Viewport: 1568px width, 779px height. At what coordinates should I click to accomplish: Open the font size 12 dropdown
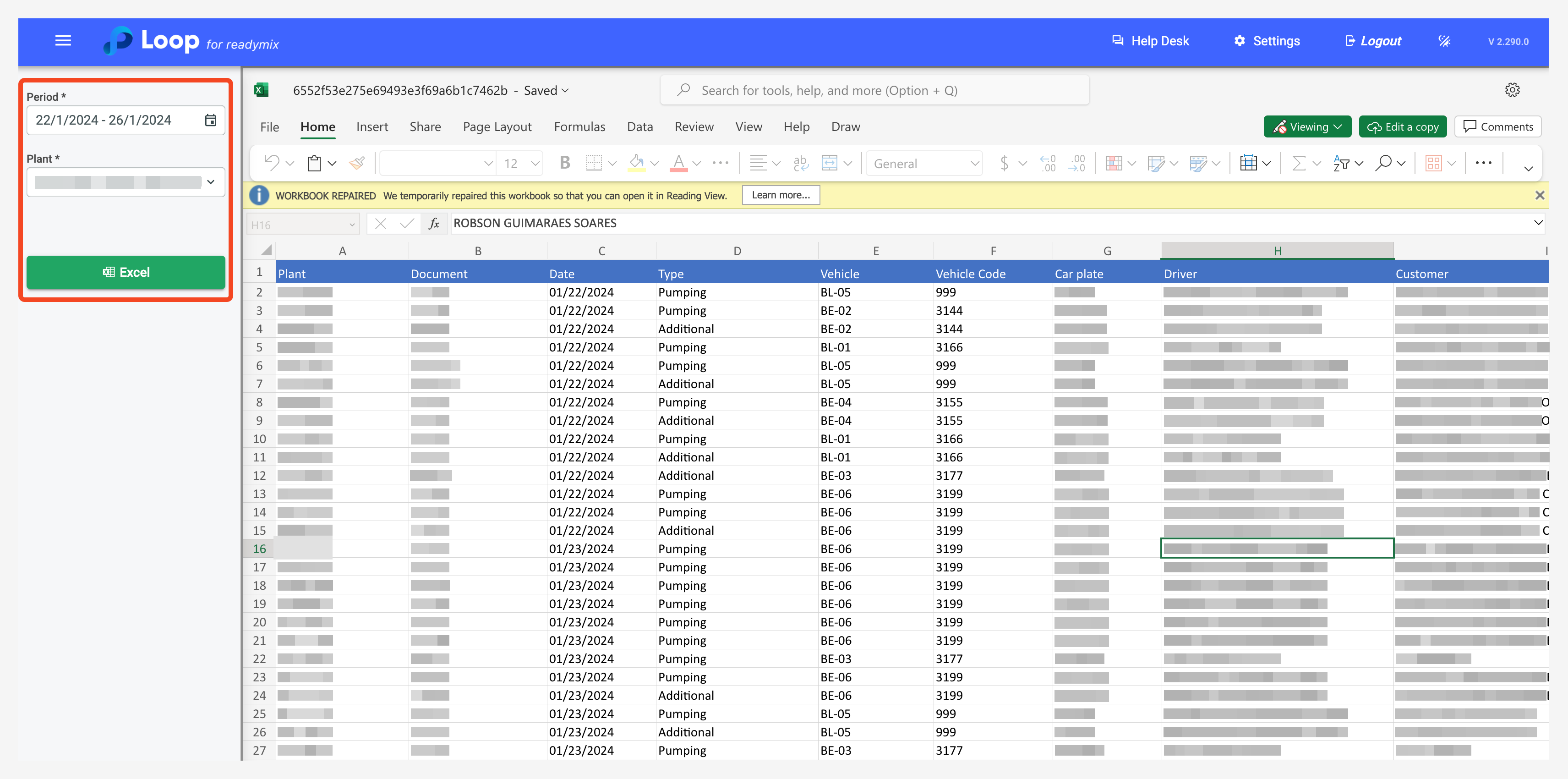[x=535, y=163]
